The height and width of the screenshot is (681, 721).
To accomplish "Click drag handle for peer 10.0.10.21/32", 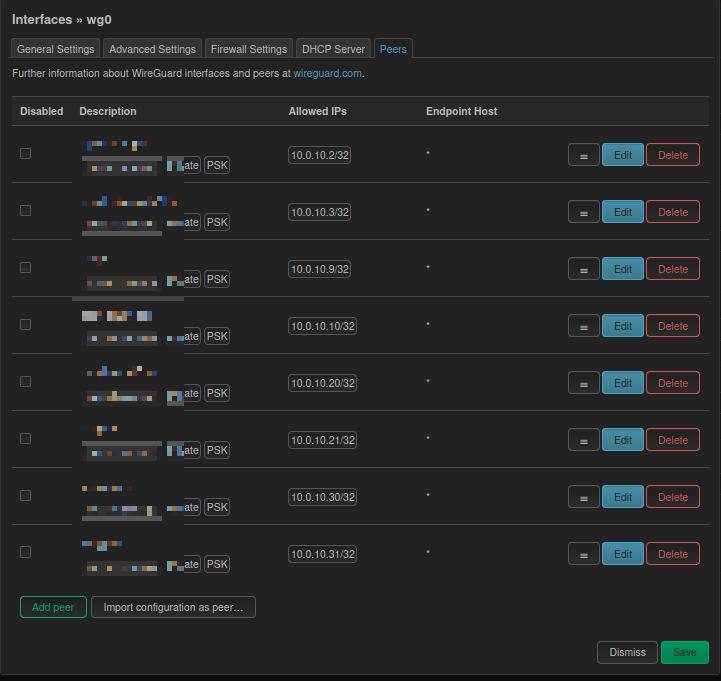I will [583, 440].
